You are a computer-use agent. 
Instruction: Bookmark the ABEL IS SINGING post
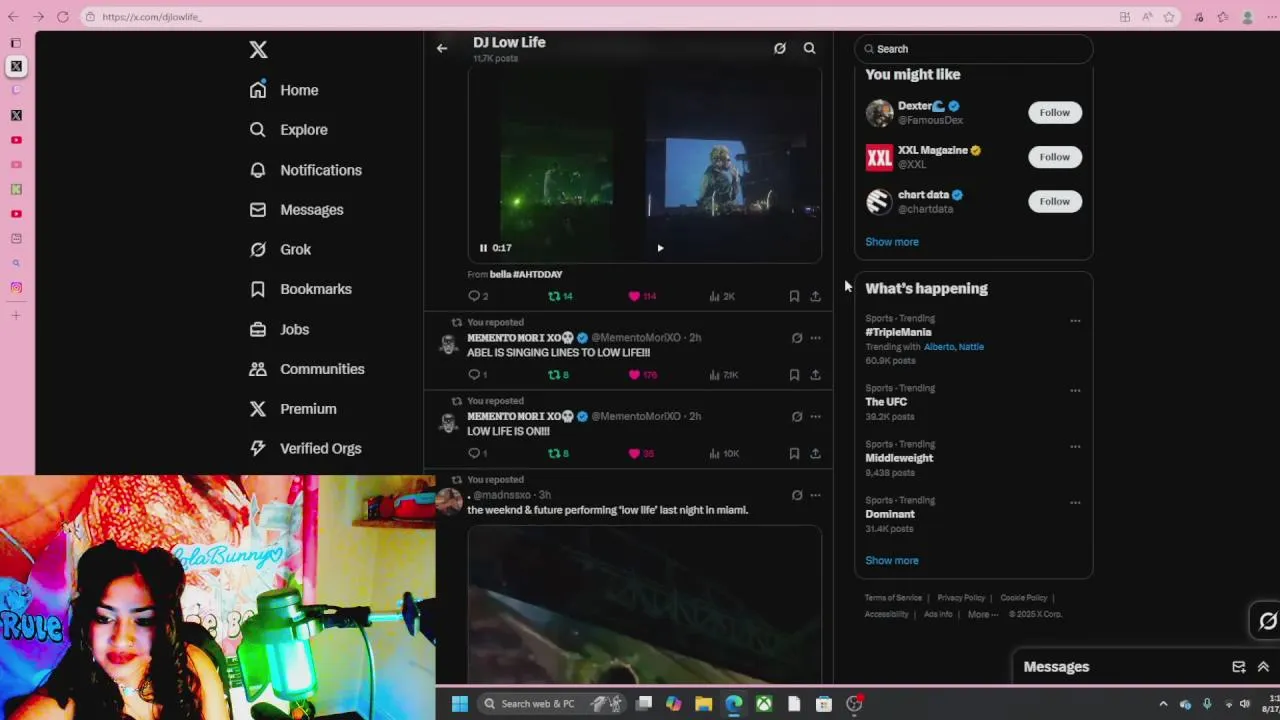[794, 375]
